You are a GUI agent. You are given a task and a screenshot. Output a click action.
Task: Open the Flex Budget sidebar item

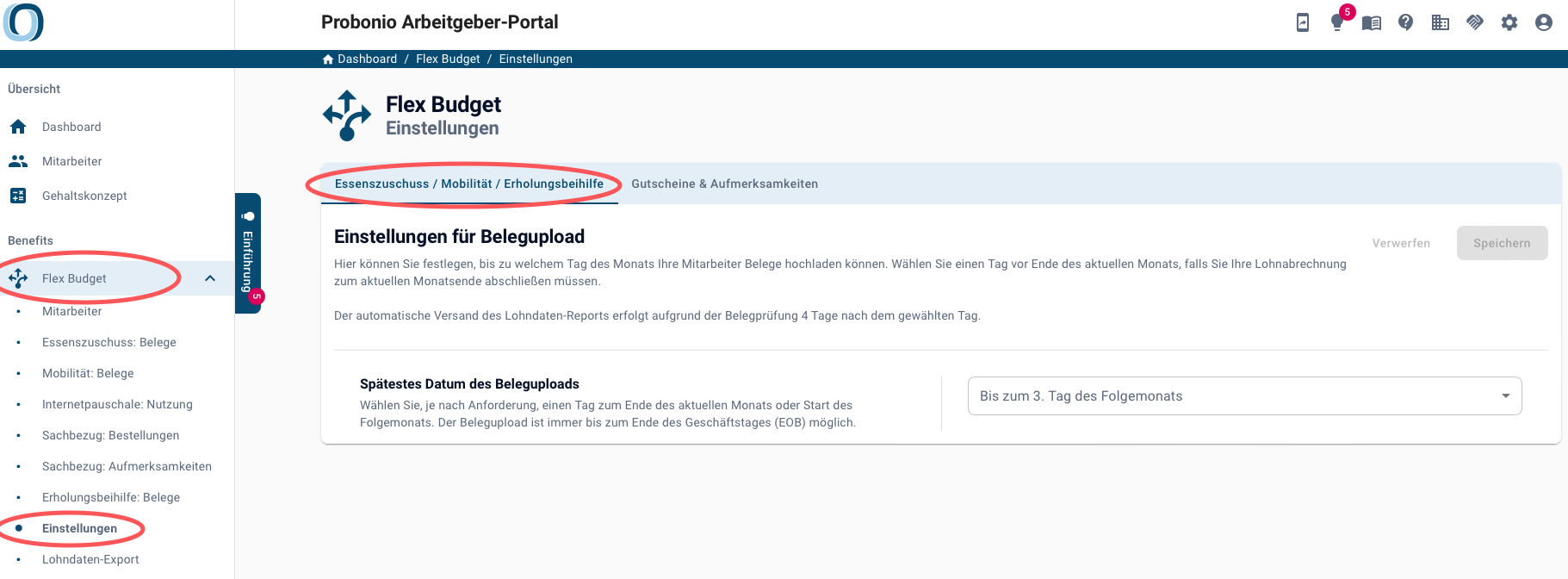point(117,278)
